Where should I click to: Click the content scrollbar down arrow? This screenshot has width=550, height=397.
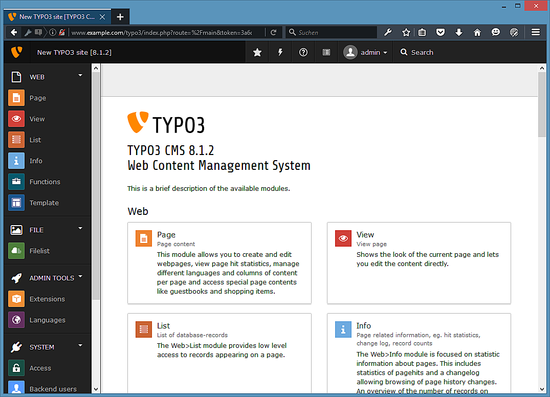(x=542, y=389)
